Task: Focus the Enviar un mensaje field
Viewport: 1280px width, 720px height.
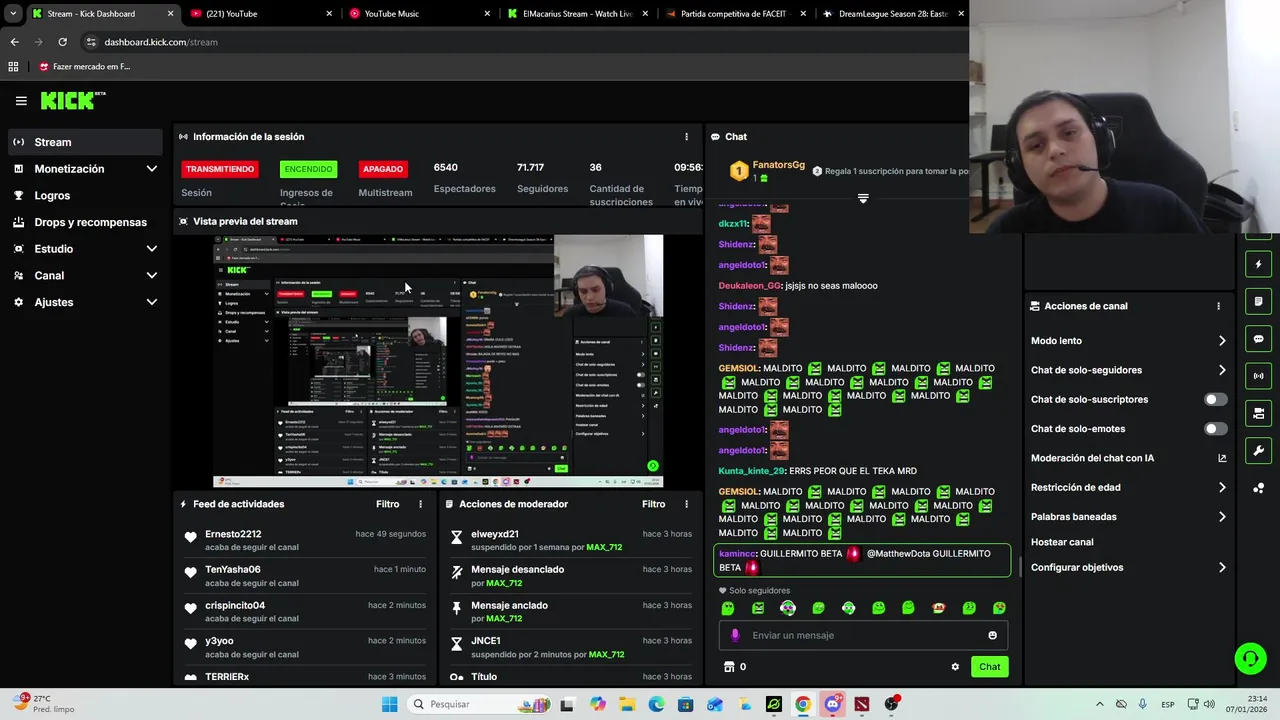Action: click(x=863, y=635)
